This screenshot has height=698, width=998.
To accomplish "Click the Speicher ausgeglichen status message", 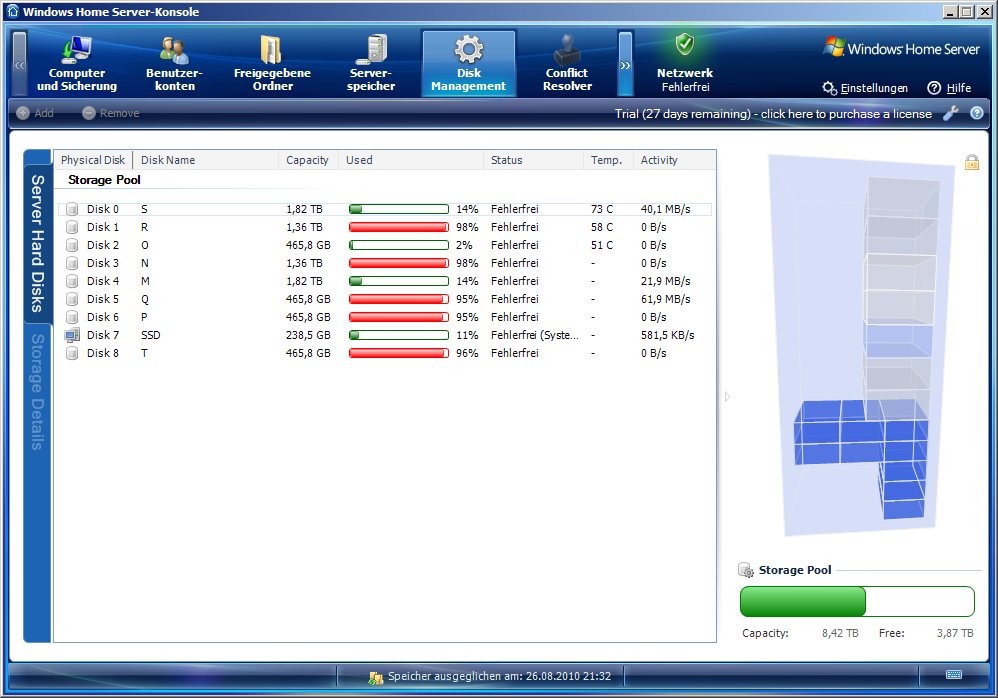I will point(499,676).
